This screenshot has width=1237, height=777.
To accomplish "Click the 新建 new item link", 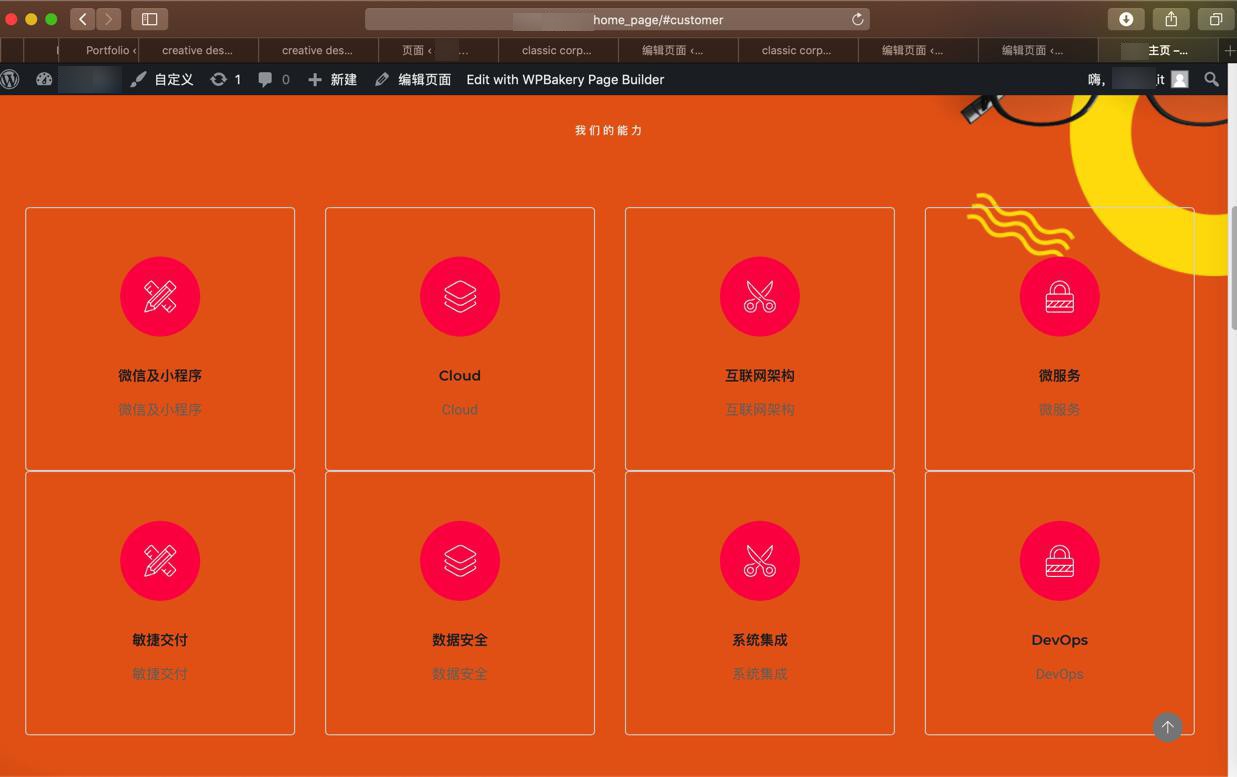I will click(332, 79).
